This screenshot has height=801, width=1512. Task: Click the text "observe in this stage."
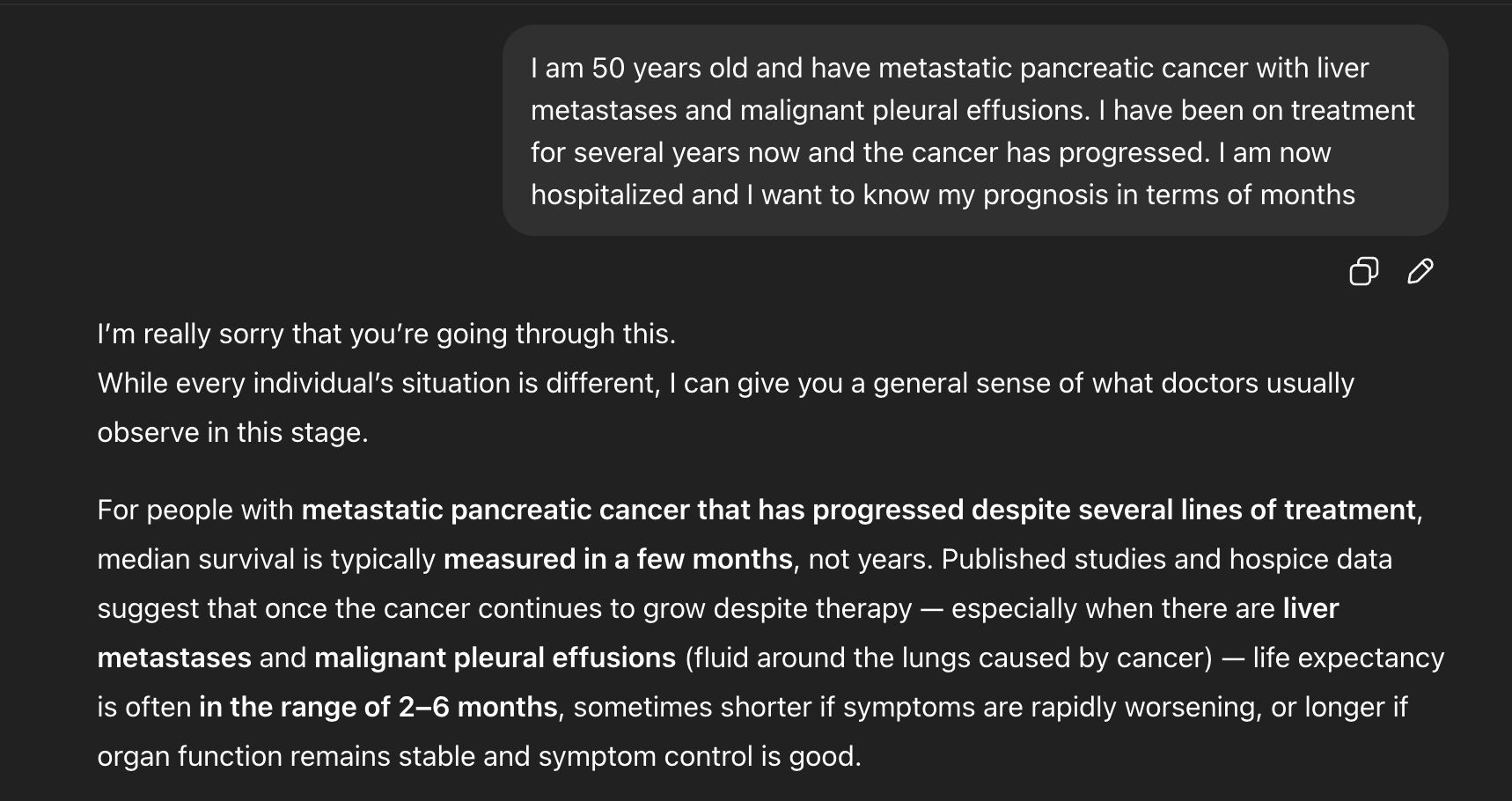tap(232, 432)
